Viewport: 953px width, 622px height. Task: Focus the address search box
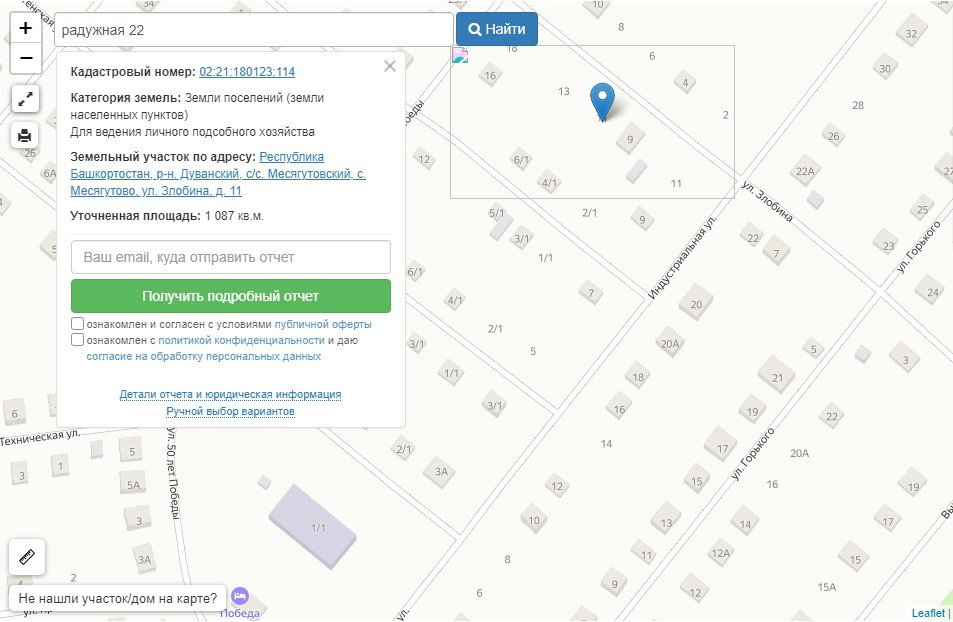click(254, 30)
